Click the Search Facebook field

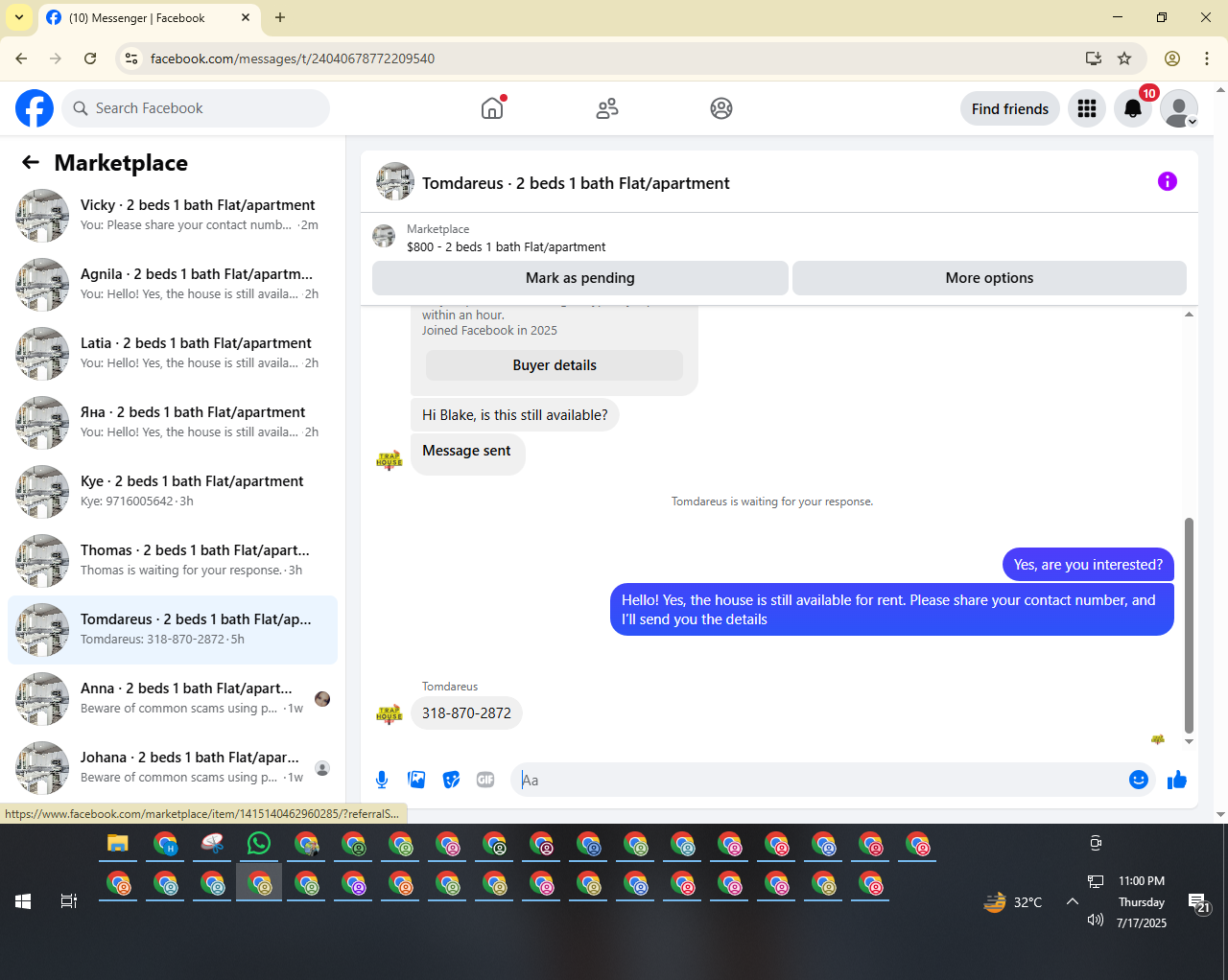coord(196,108)
